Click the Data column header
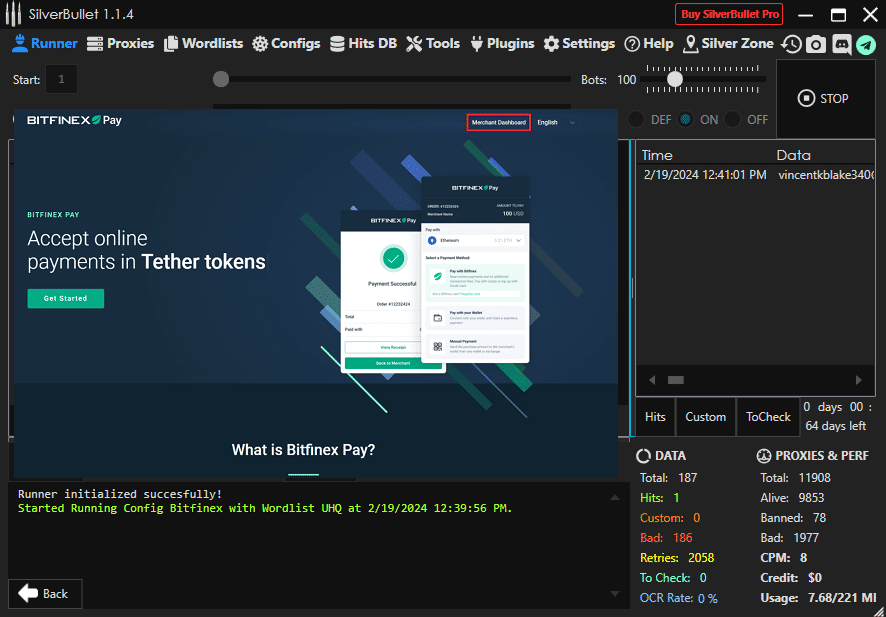This screenshot has width=886, height=617. tap(793, 155)
